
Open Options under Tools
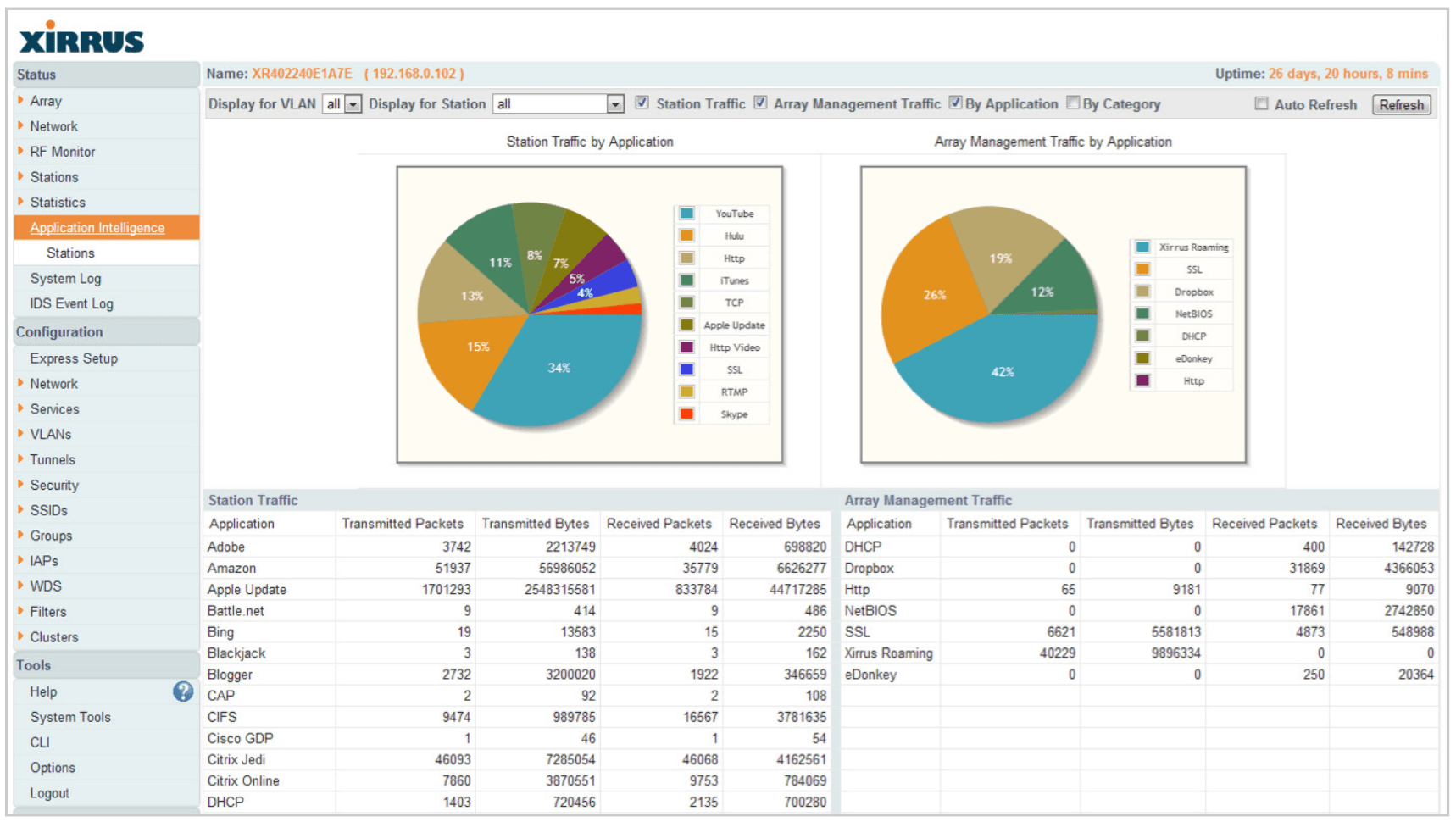point(53,768)
